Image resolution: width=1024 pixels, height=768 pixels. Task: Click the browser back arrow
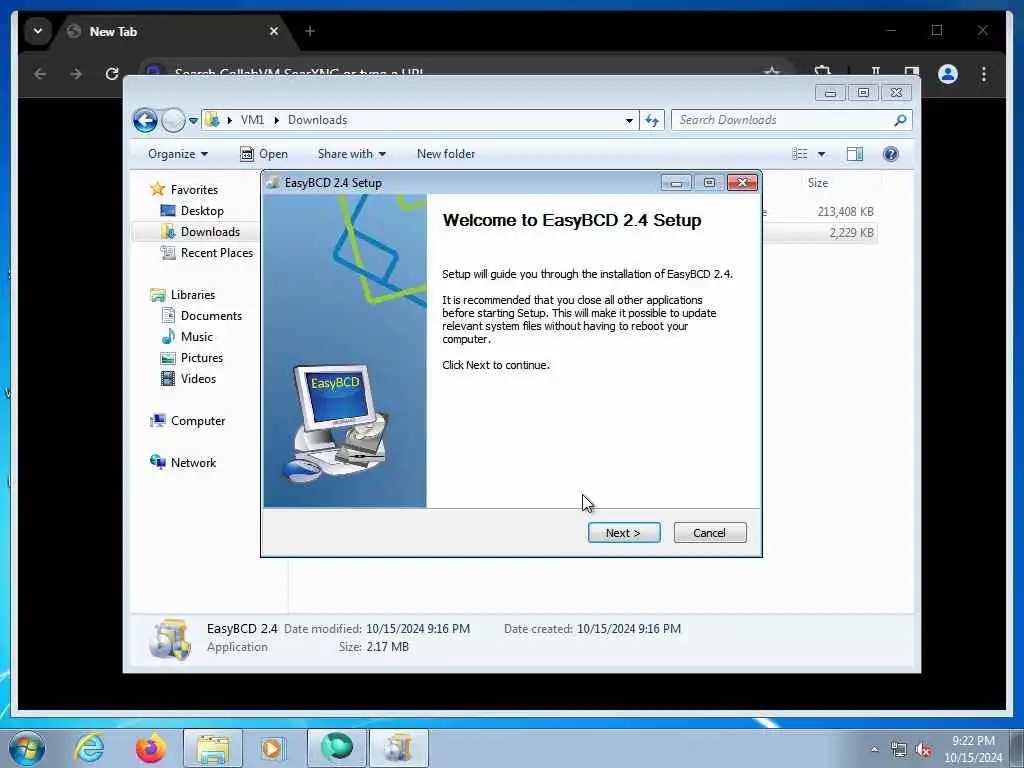point(40,74)
